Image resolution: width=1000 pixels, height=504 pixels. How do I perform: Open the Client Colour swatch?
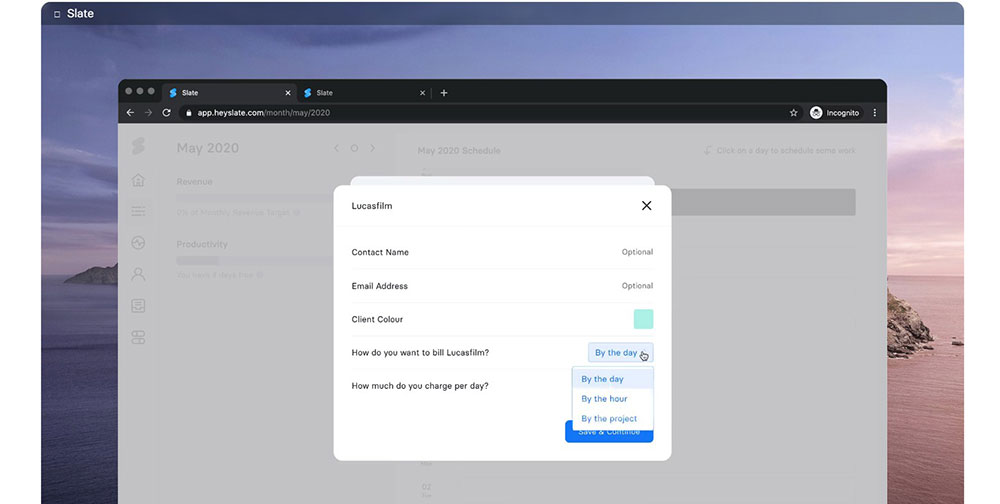point(643,319)
